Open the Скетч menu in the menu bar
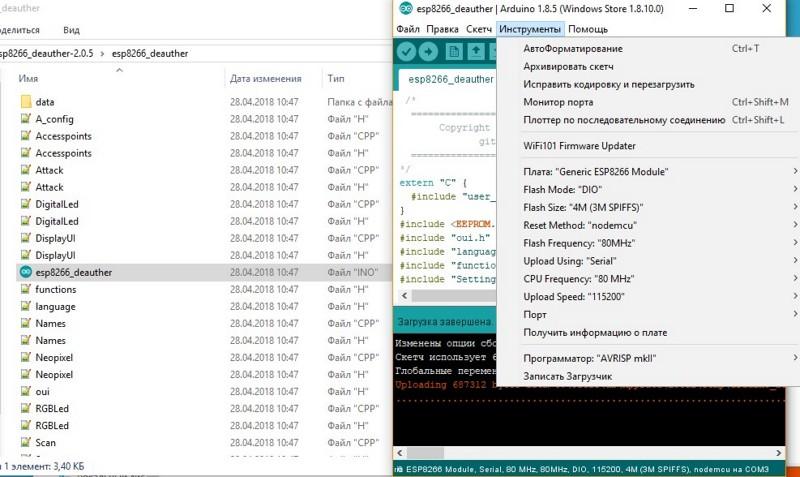This screenshot has width=800, height=477. [479, 29]
